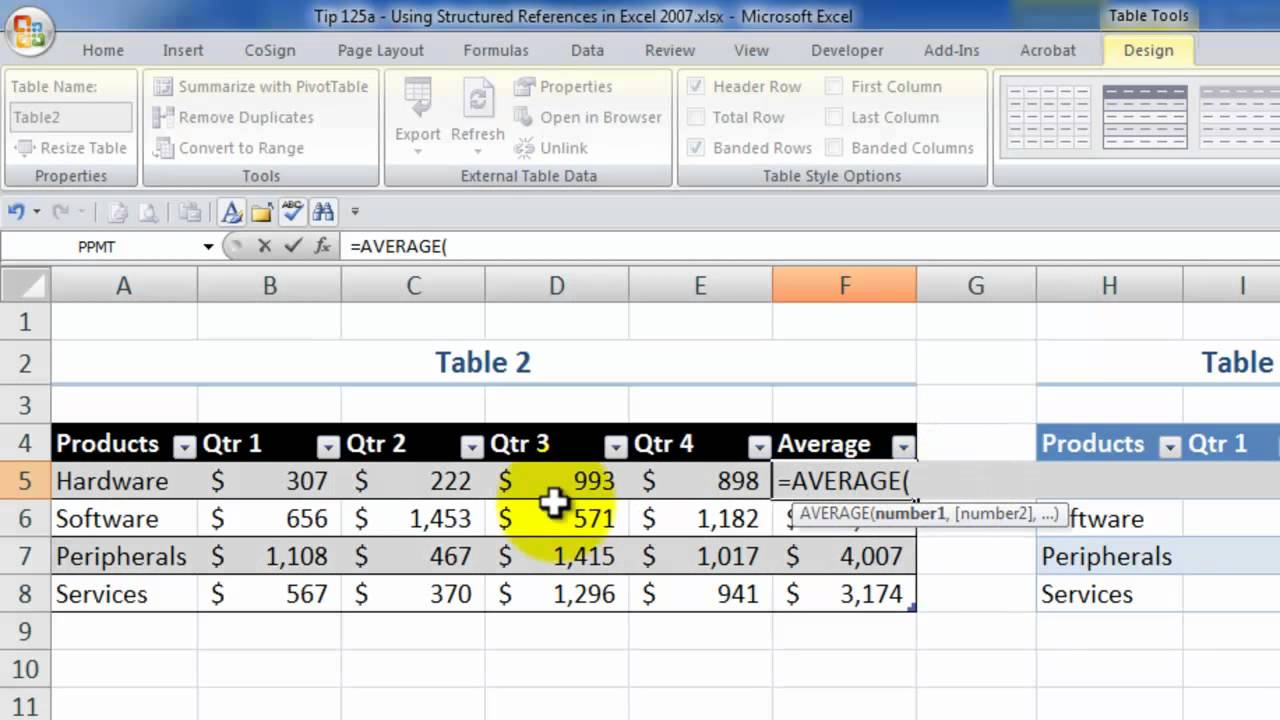
Task: Open the Design tab under Table Tools
Action: (1148, 50)
